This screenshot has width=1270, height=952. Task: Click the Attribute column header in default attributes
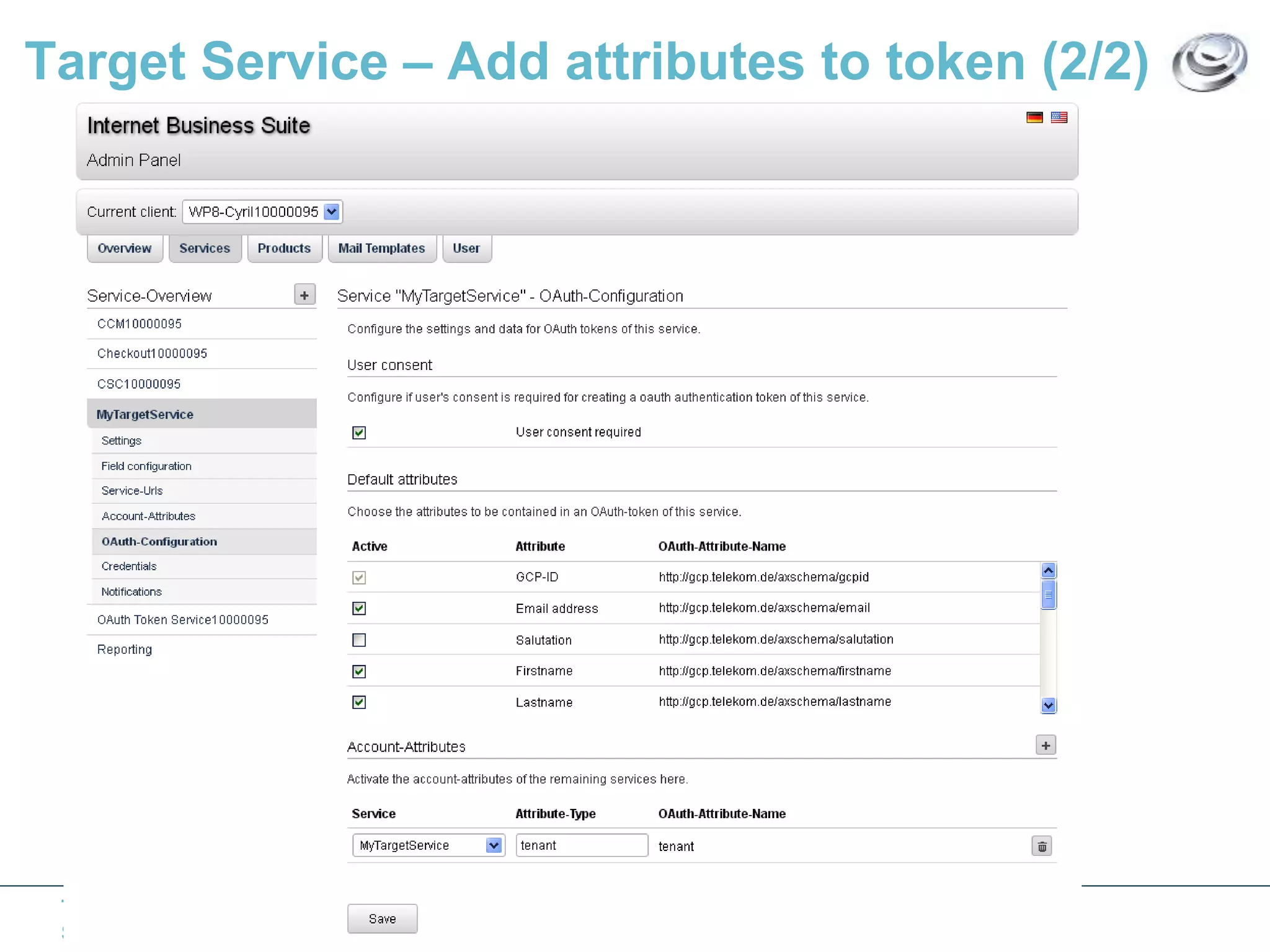coord(540,547)
